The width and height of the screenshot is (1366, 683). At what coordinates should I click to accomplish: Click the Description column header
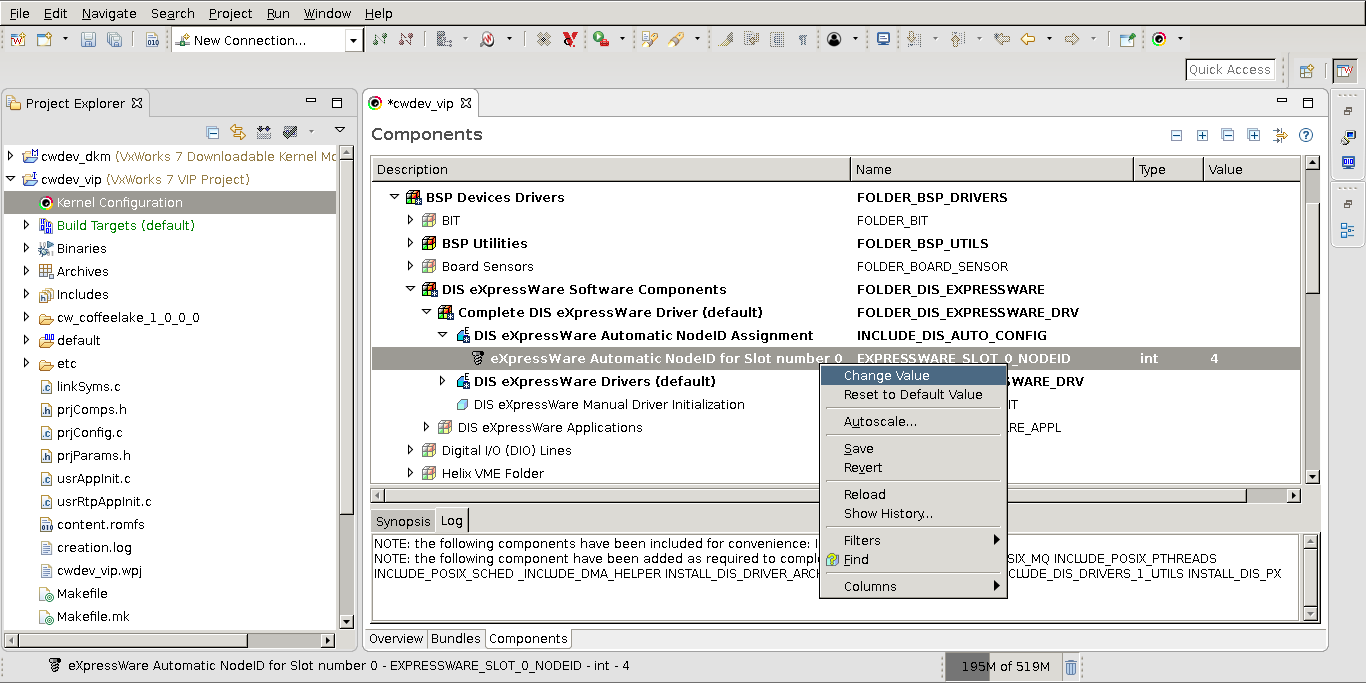tap(611, 169)
